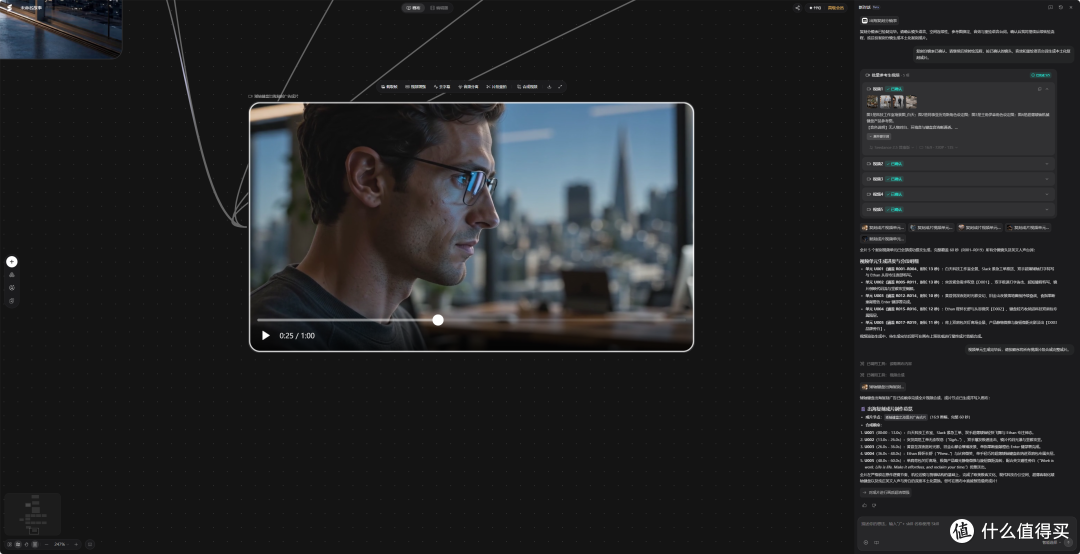Viewport: 1080px width, 554px height.
Task: Click the download icon in video toolbar
Action: tap(549, 87)
